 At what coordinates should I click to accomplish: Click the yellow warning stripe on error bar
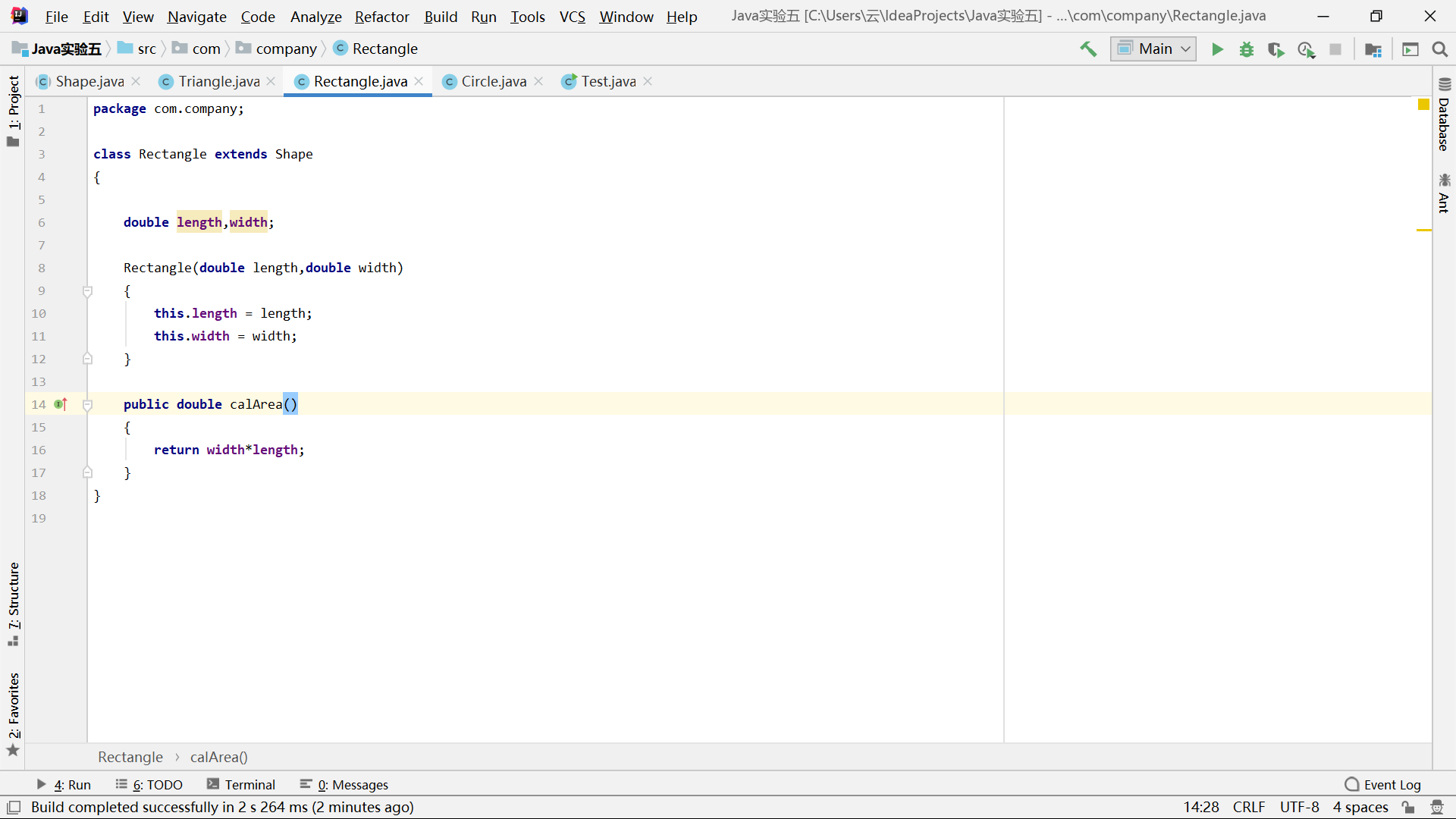pyautogui.click(x=1423, y=230)
